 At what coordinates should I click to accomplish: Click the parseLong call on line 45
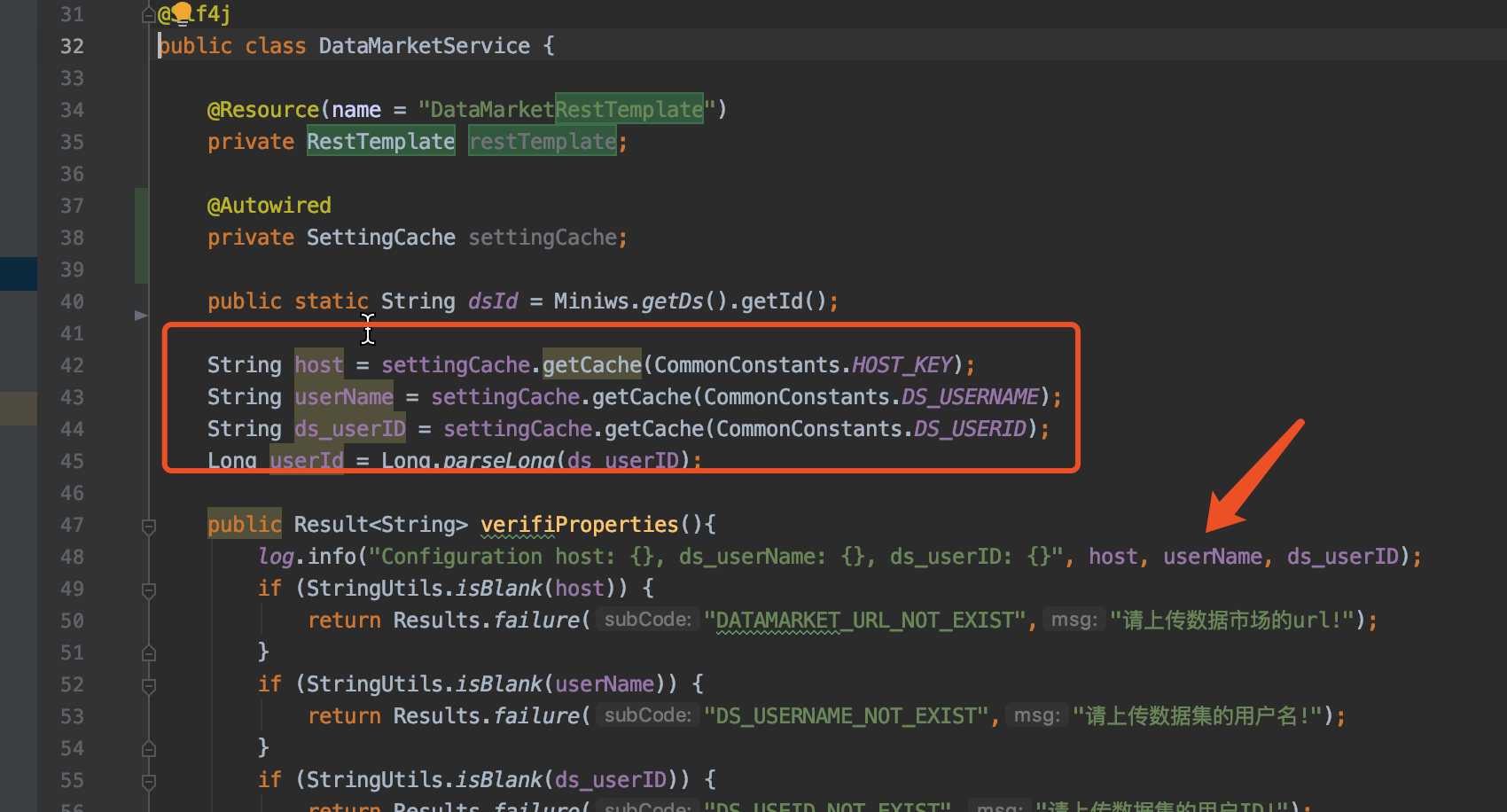pyautogui.click(x=499, y=461)
